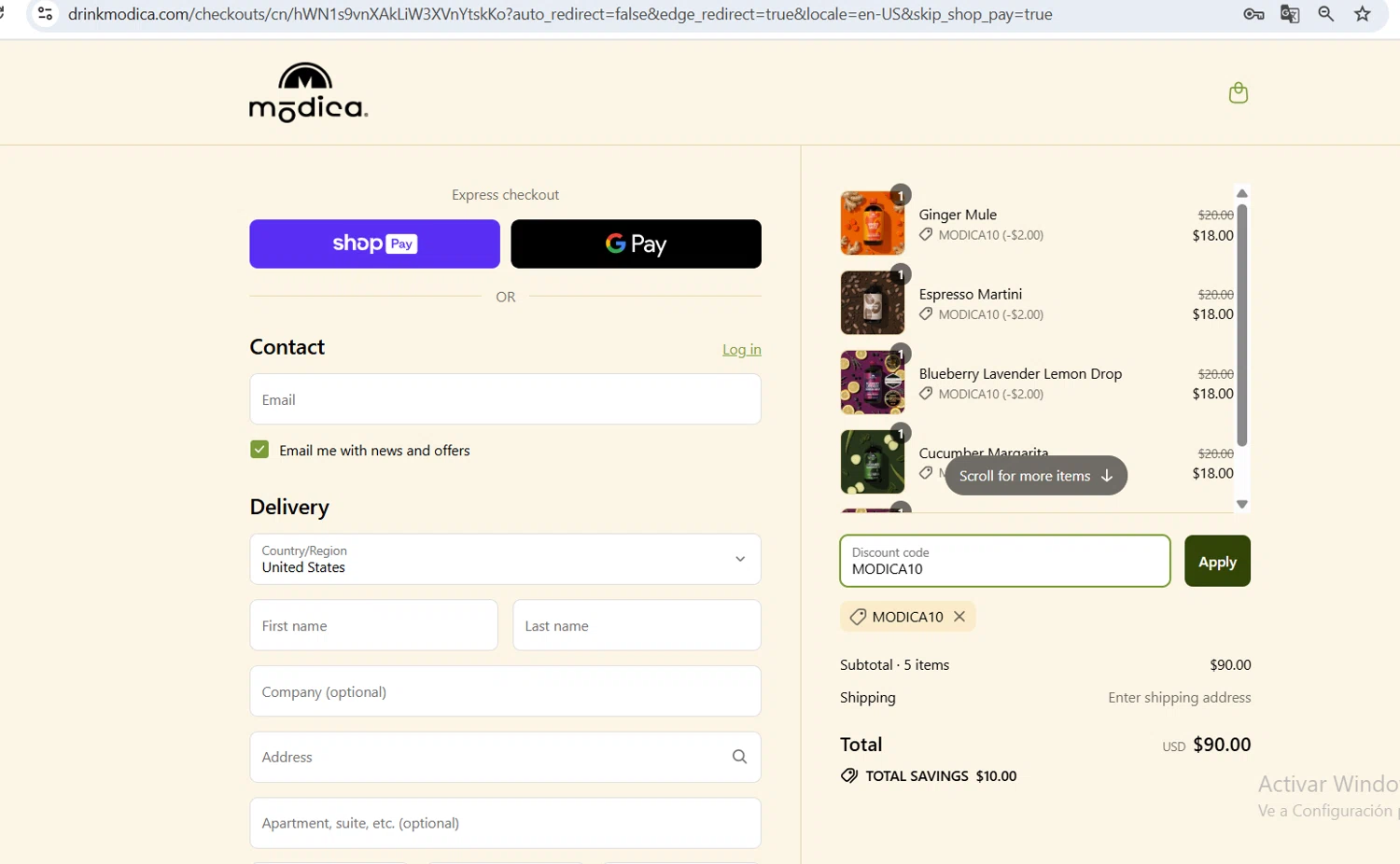Pay with Shop Pay express checkout
The width and height of the screenshot is (1400, 864).
click(x=374, y=244)
